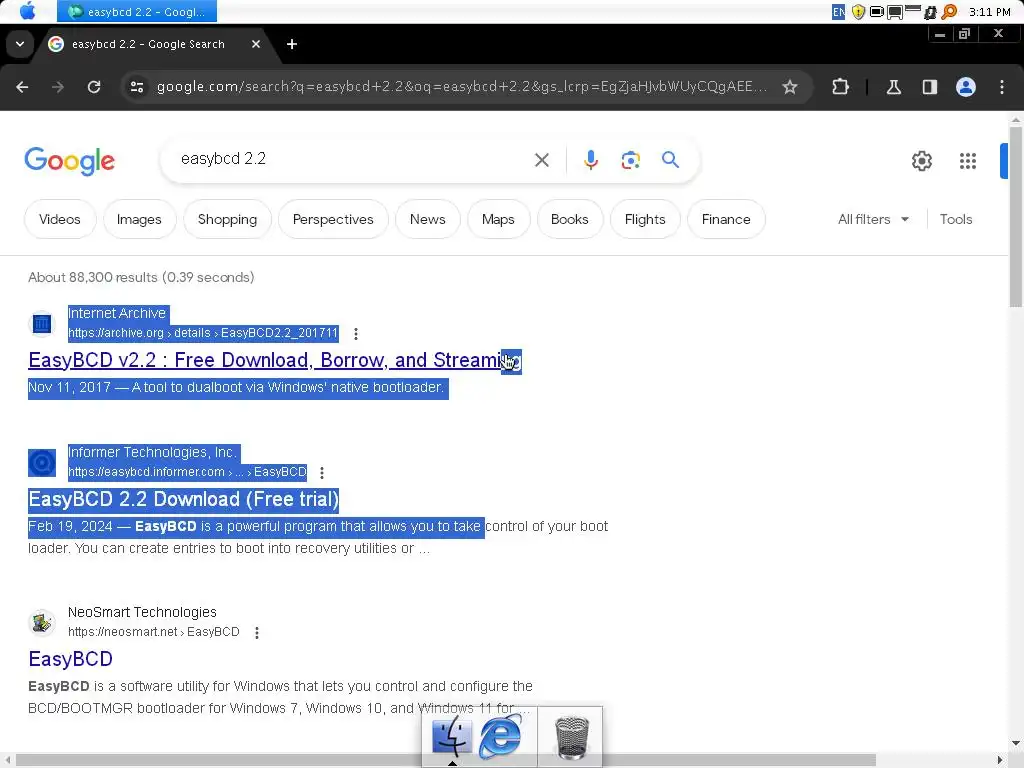
Task: Expand the All filters dropdown
Action: coord(873,219)
